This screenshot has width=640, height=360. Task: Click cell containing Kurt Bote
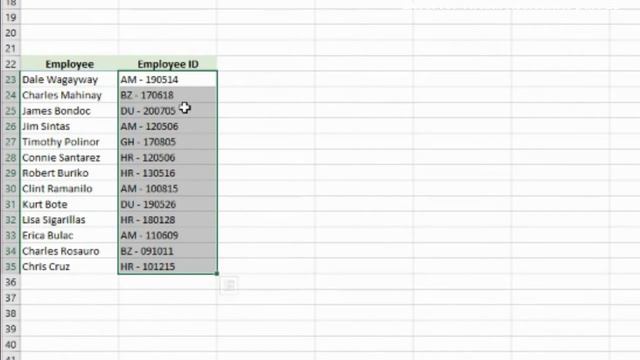pyautogui.click(x=69, y=204)
